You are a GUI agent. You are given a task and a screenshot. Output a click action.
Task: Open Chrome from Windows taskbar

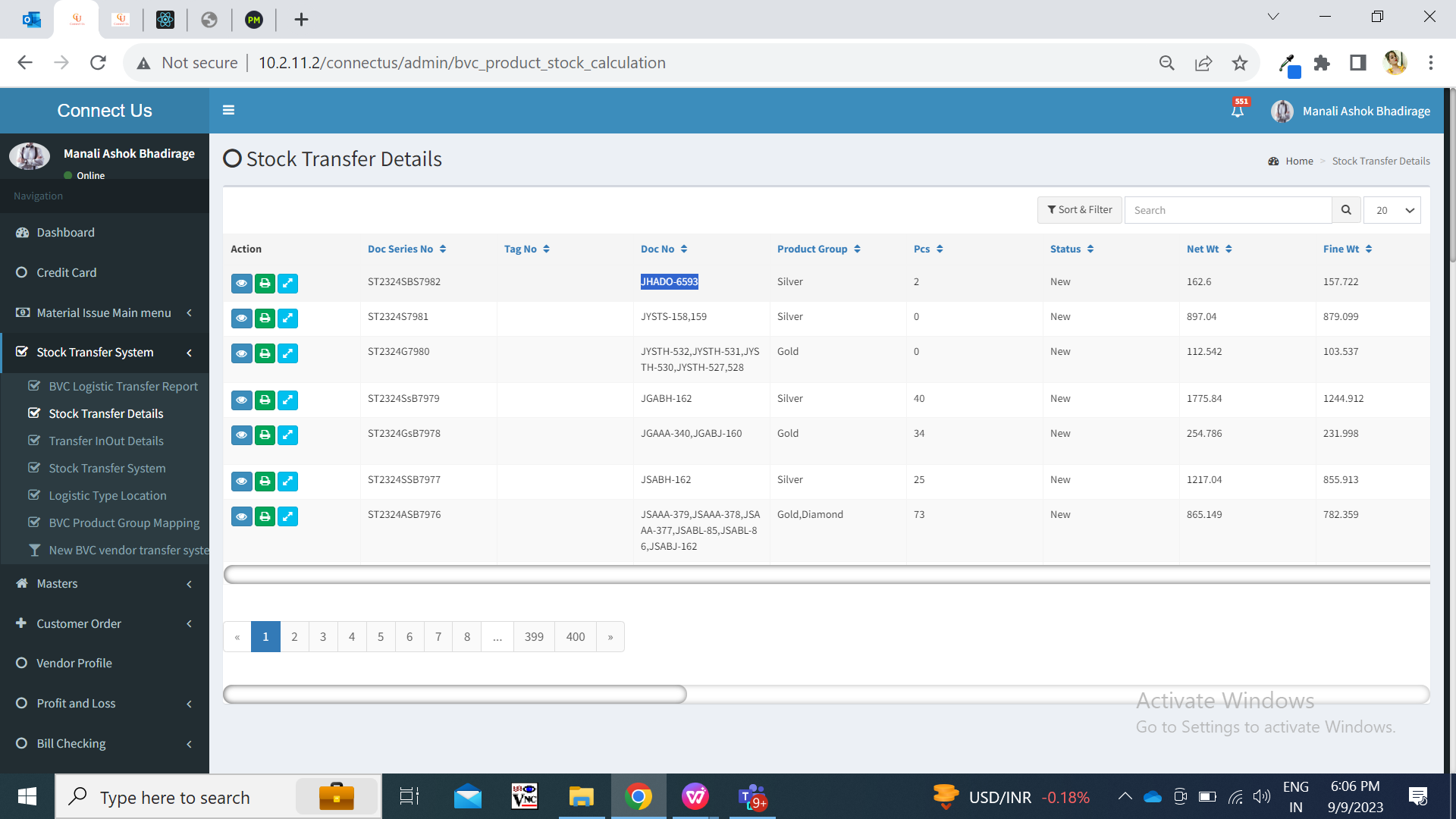point(639,797)
